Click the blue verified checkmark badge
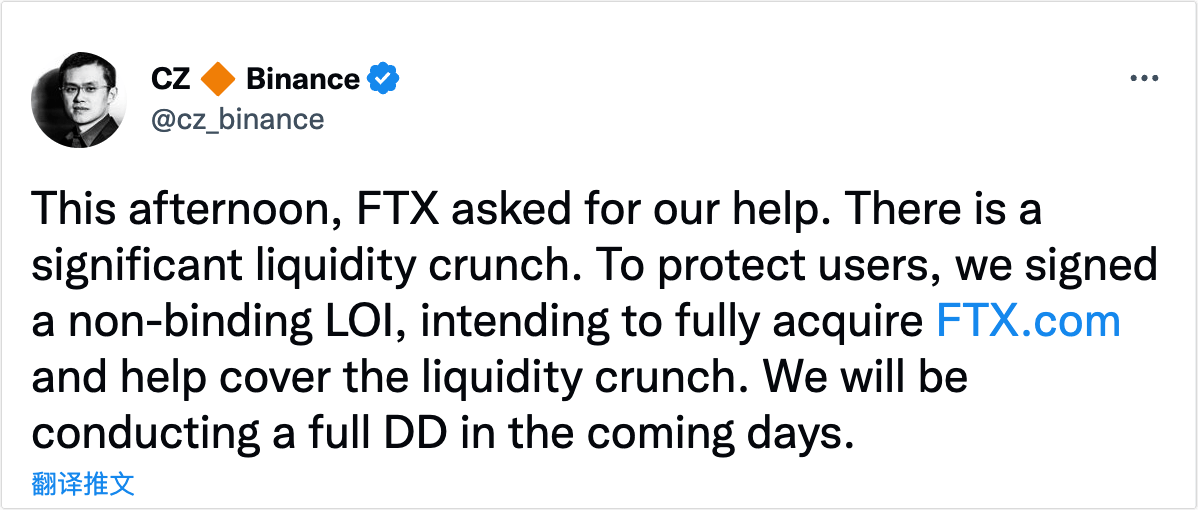 385,79
